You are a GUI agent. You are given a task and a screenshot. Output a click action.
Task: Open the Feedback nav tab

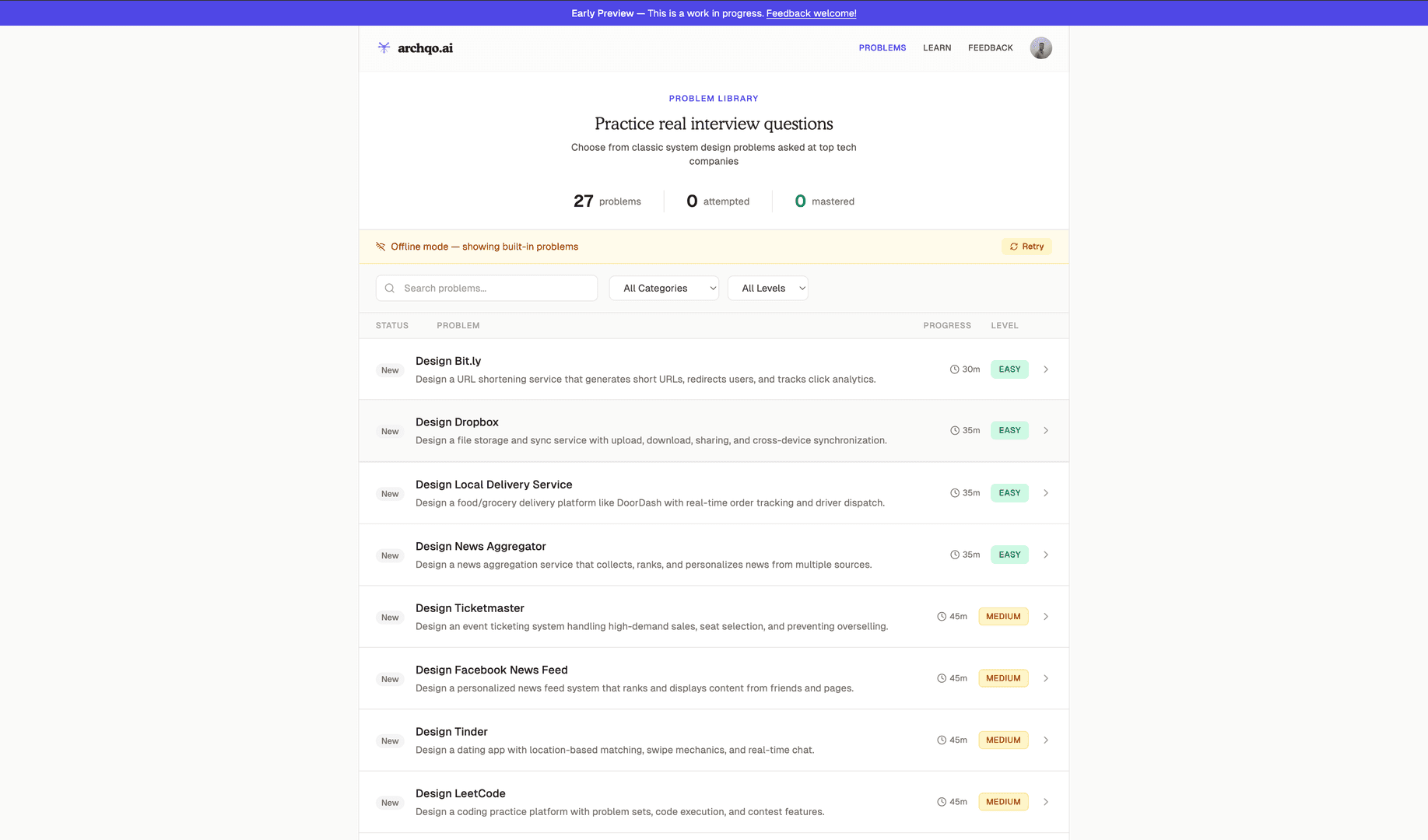[x=991, y=48]
